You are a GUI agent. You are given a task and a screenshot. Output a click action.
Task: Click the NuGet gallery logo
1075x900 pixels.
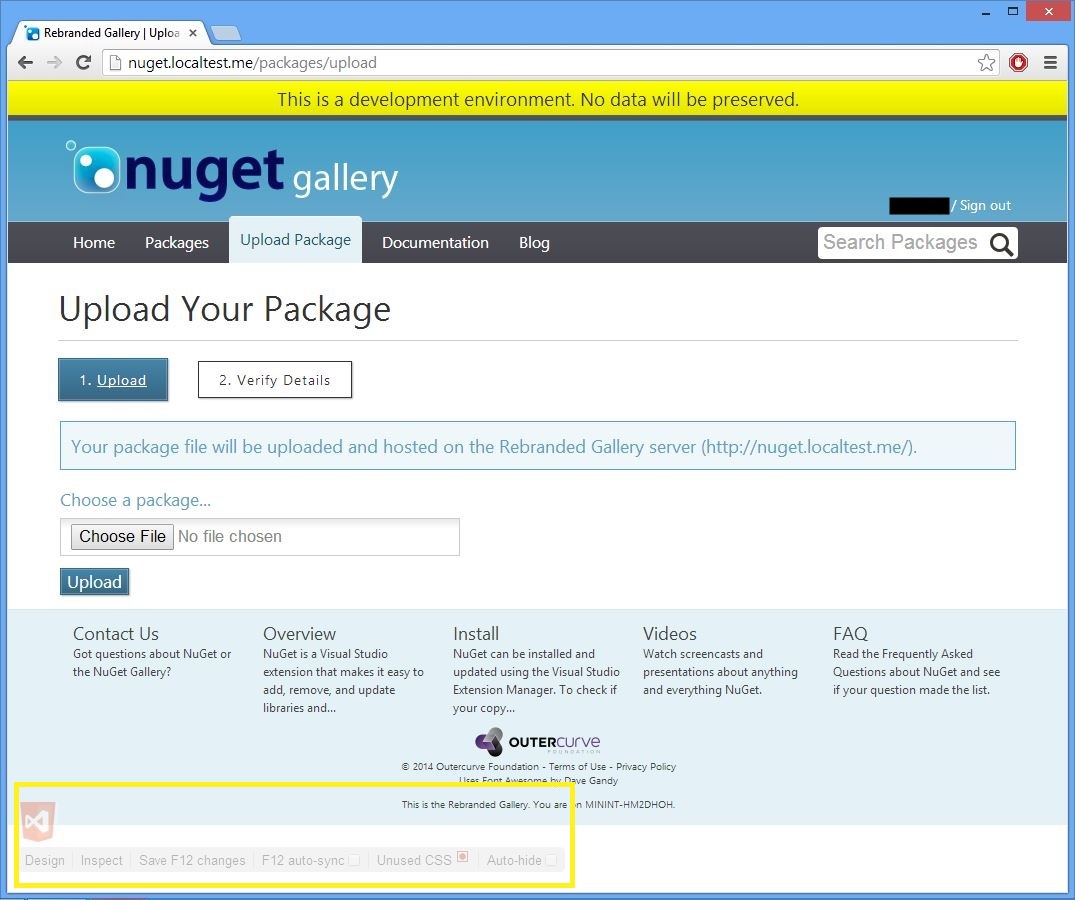[x=232, y=170]
